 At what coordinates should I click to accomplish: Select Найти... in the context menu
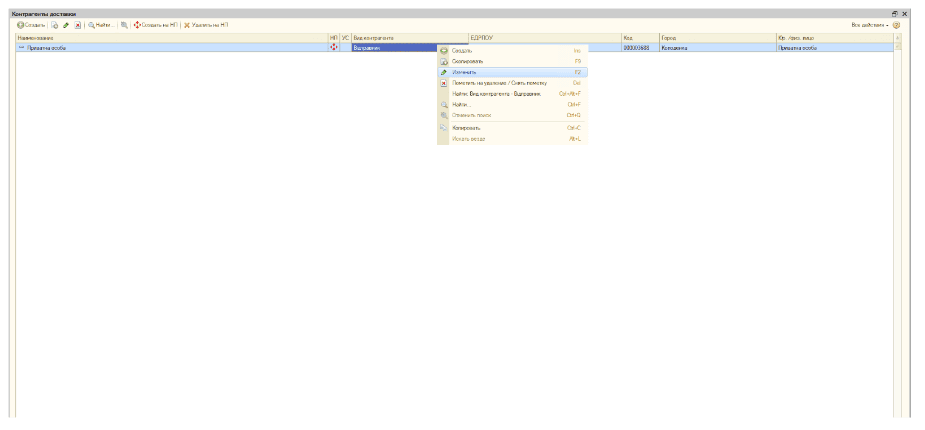pyautogui.click(x=460, y=104)
